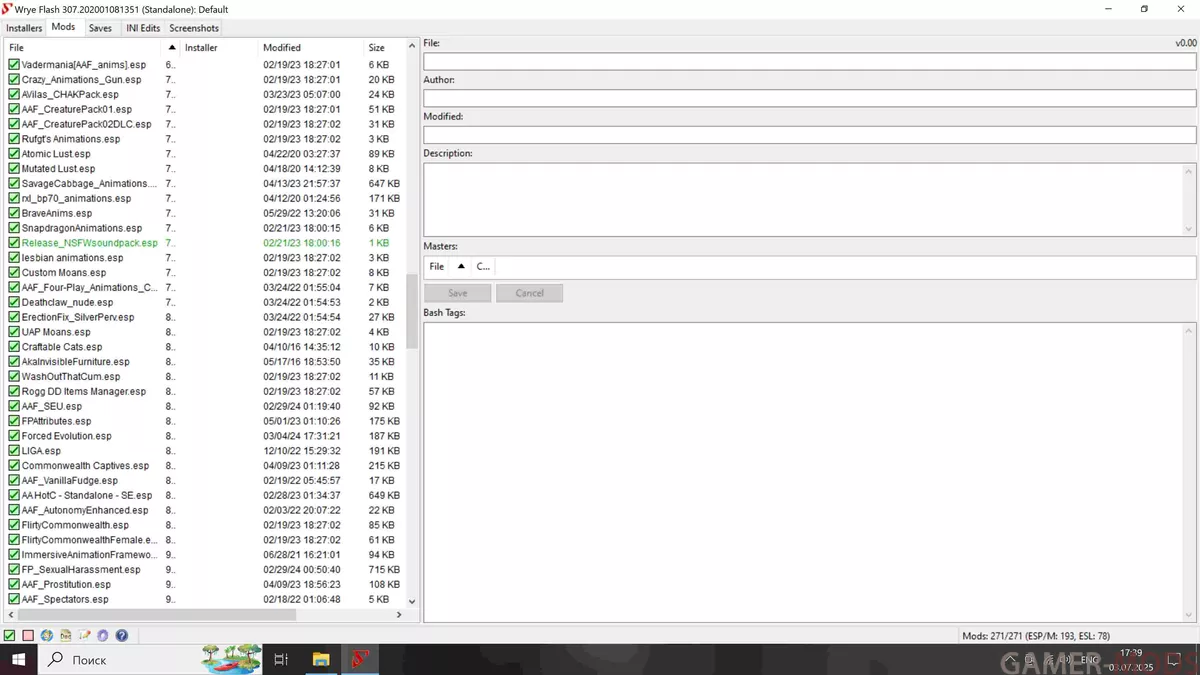Click the mod list scroll down arrow
1200x675 pixels.
click(412, 601)
